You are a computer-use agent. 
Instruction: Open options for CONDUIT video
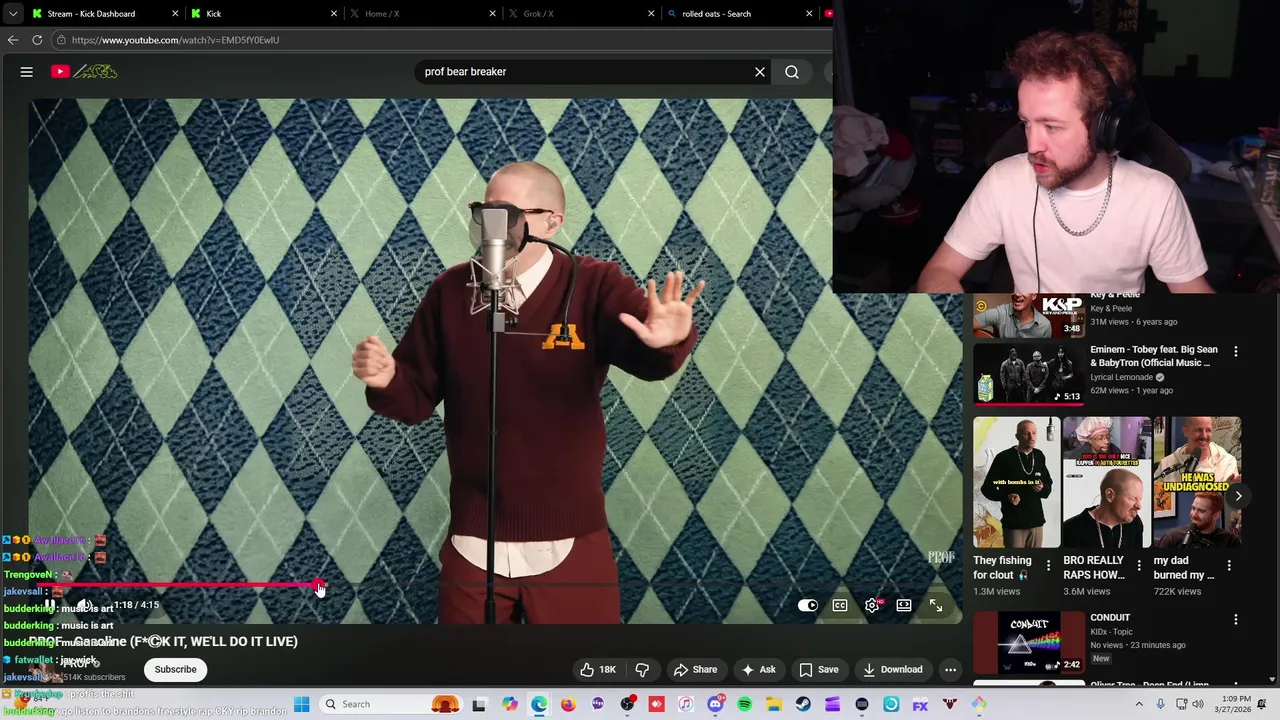point(1236,620)
